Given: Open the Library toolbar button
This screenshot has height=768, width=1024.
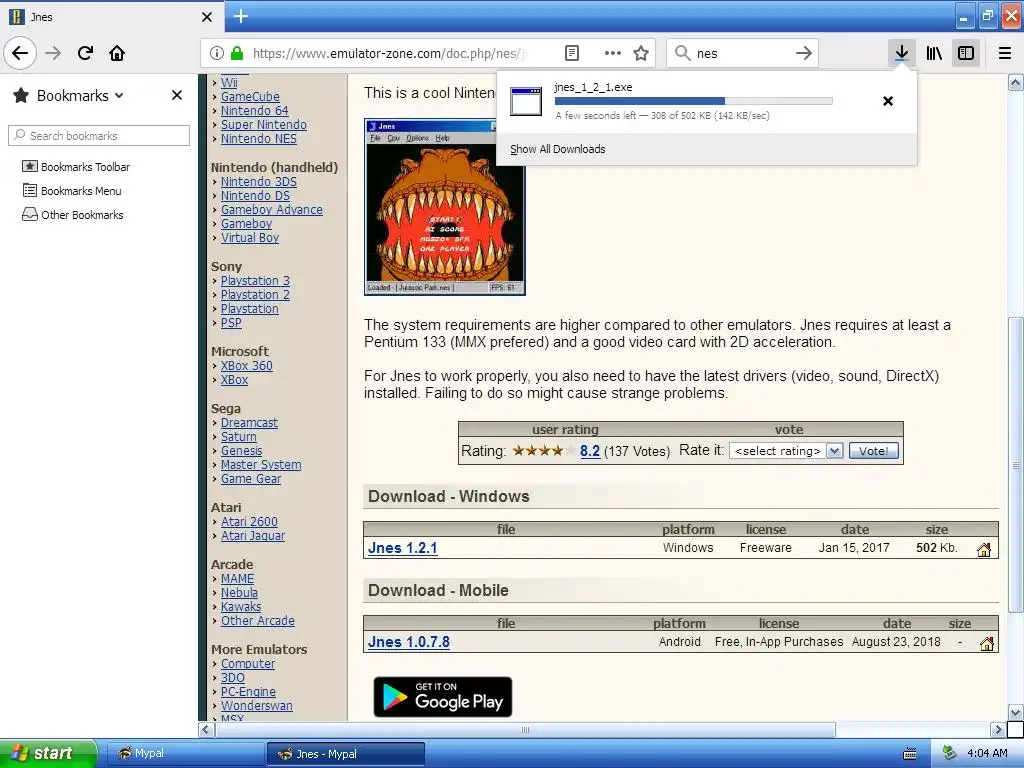Looking at the screenshot, I should click(x=934, y=53).
